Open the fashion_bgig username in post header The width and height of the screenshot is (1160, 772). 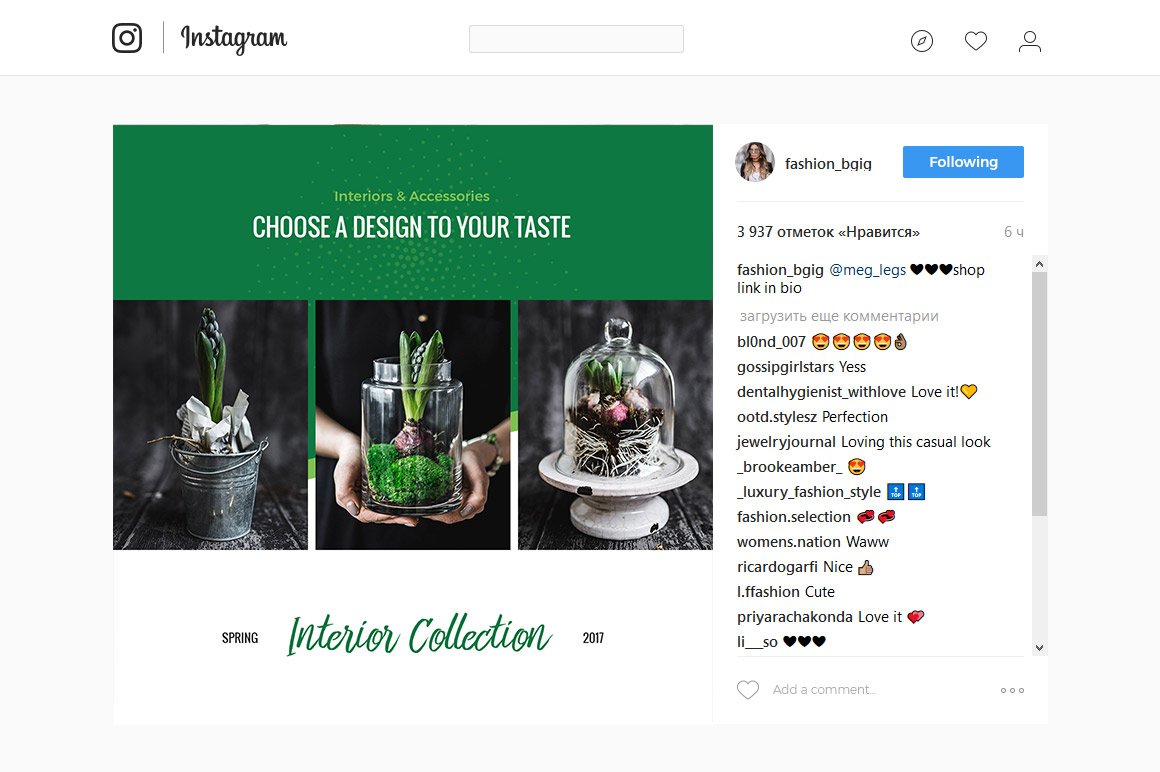pos(828,164)
